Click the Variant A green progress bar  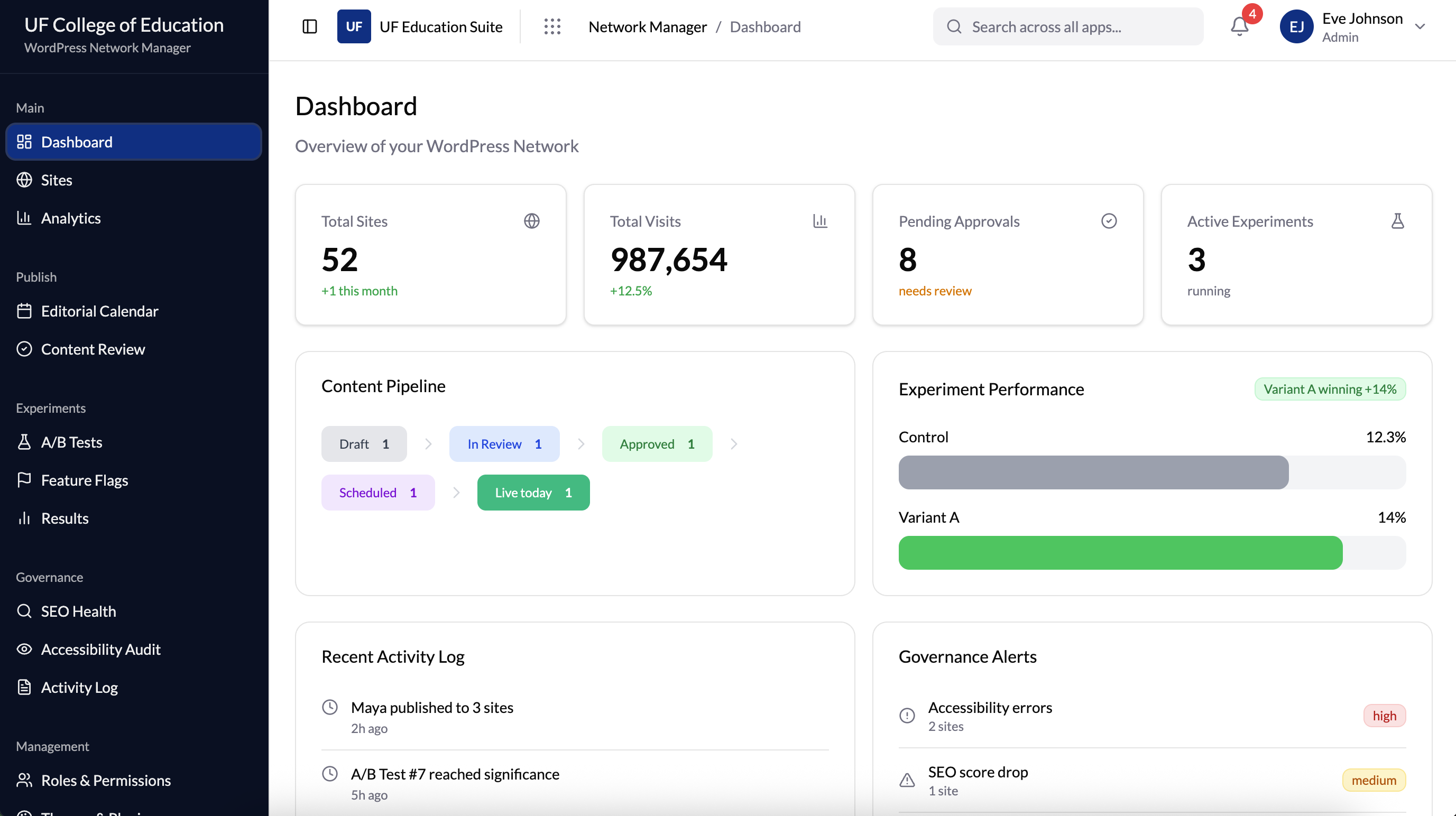tap(1151, 553)
